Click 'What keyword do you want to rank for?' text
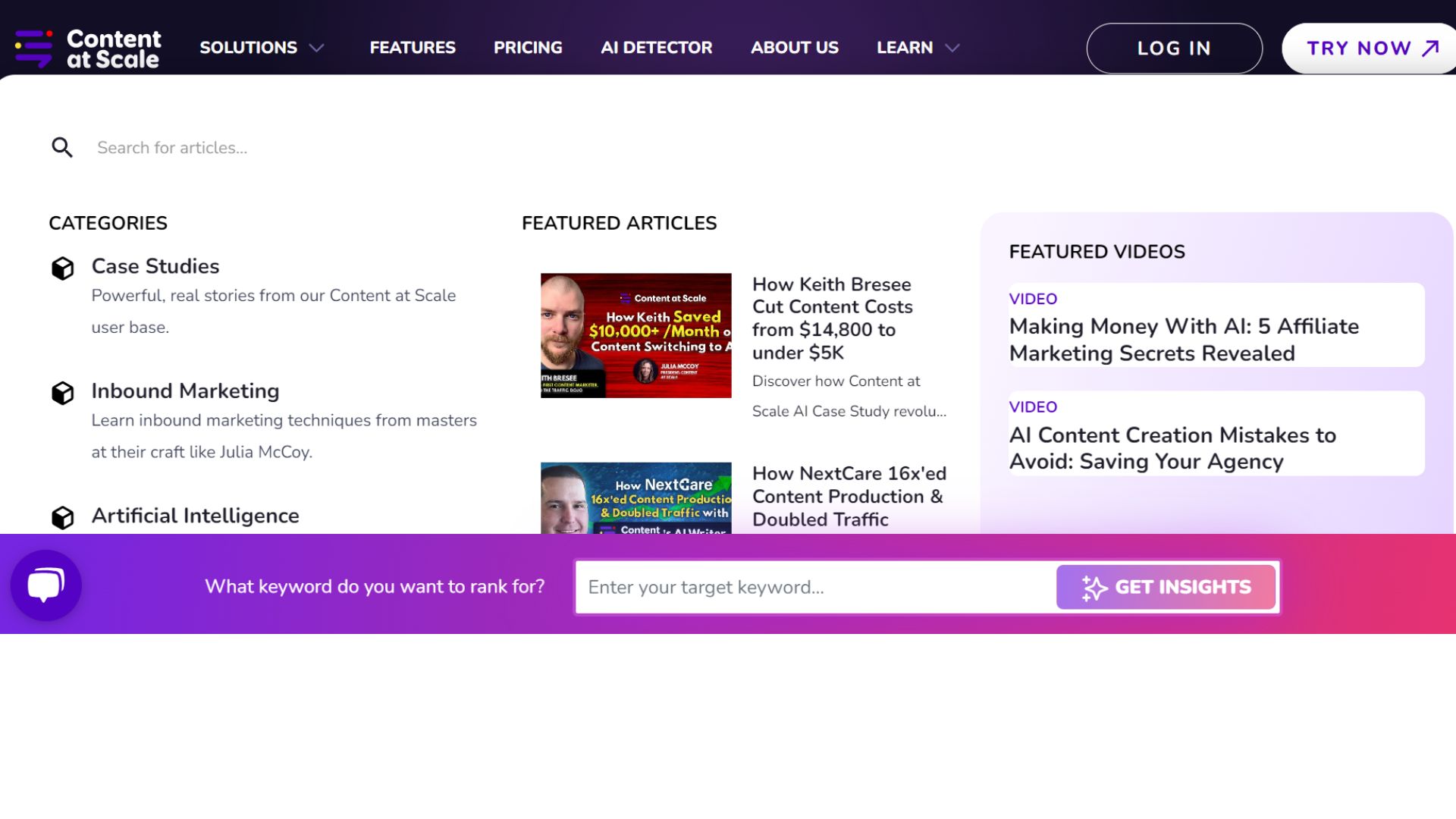Image resolution: width=1456 pixels, height=819 pixels. click(x=375, y=586)
